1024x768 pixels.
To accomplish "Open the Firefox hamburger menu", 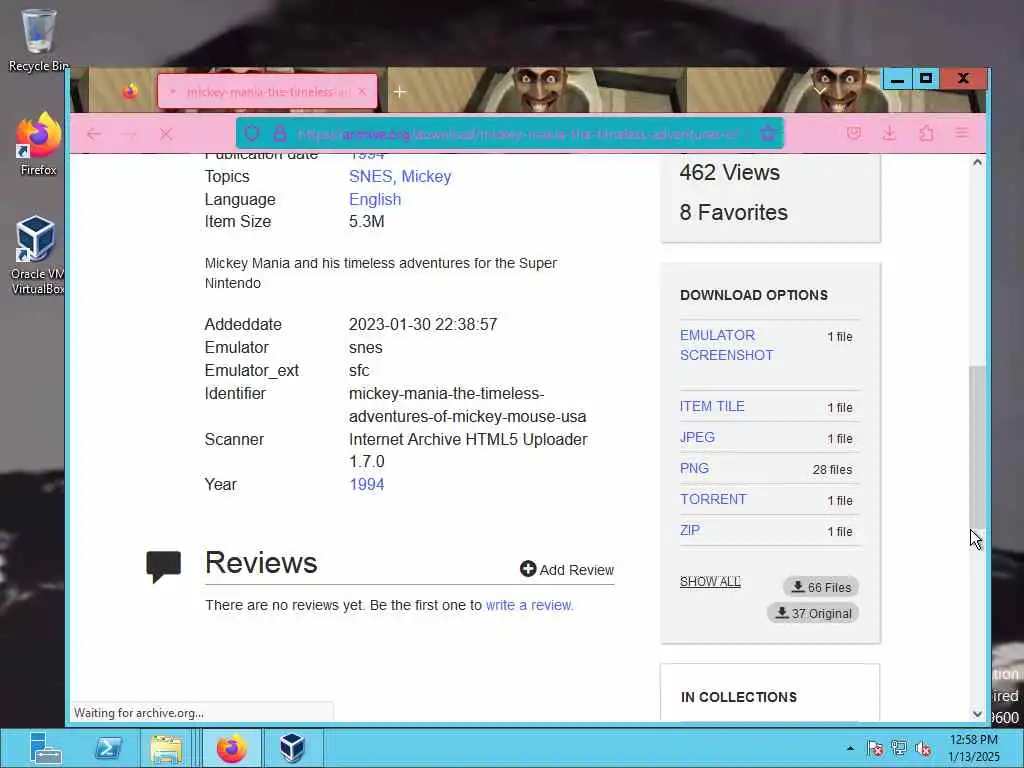I will 962,133.
